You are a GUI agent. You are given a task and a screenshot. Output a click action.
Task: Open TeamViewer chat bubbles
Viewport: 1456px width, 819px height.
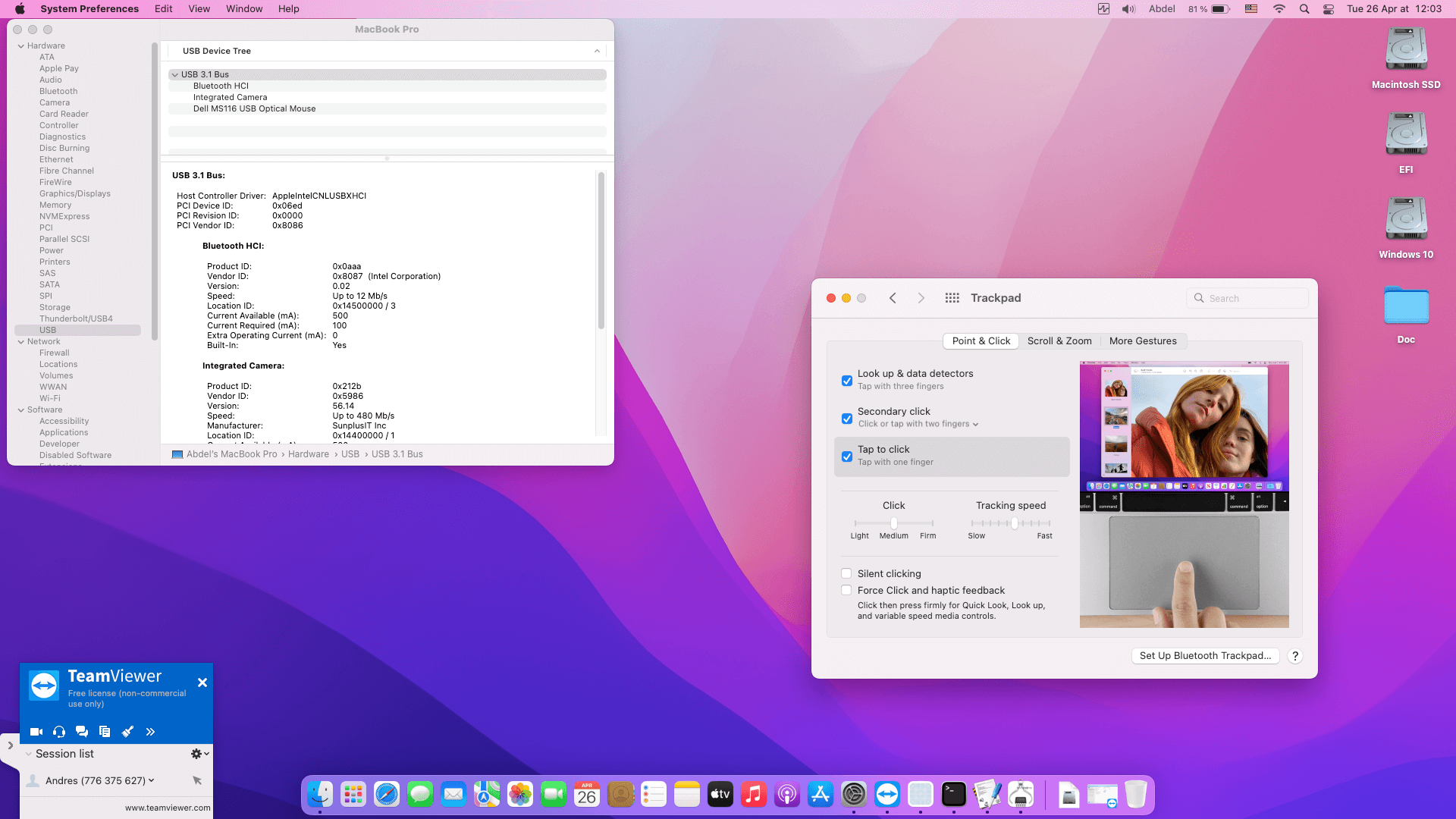pyautogui.click(x=82, y=732)
